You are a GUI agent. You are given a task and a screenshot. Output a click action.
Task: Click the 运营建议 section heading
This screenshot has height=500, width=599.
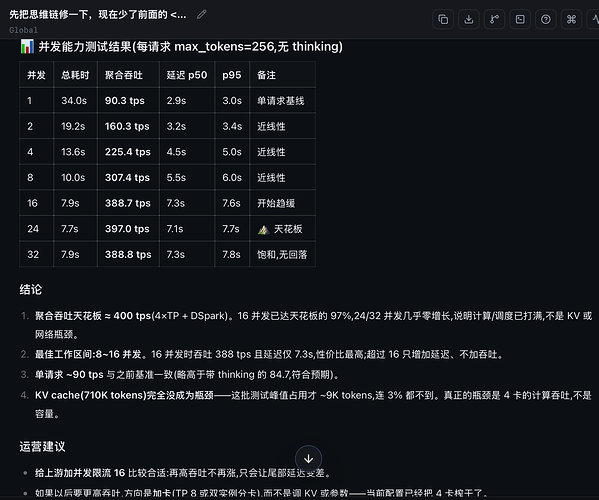point(42,447)
